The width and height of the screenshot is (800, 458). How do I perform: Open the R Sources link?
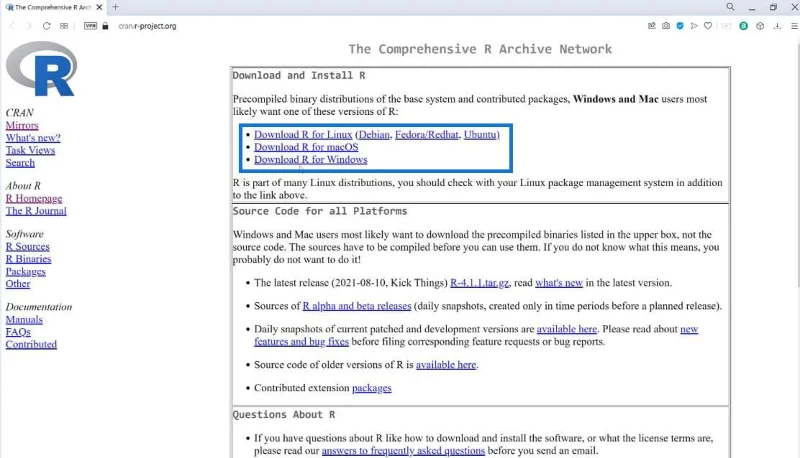coord(28,247)
